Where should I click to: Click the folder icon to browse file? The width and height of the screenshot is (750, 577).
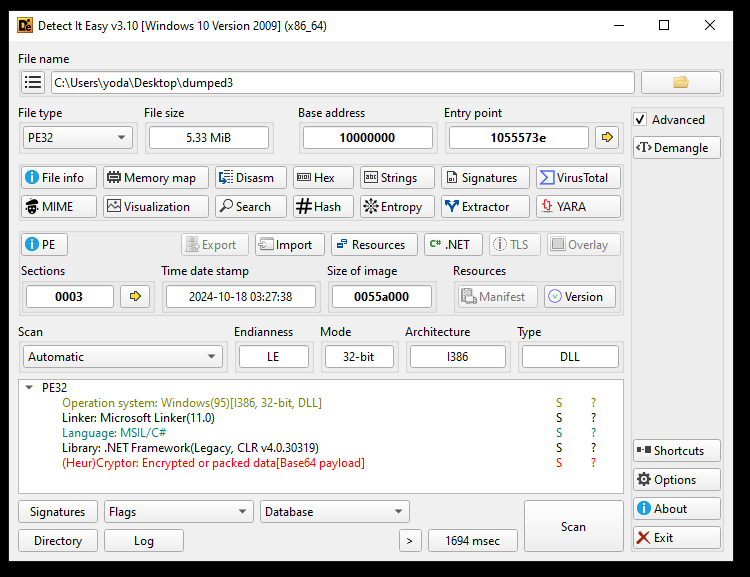(x=681, y=82)
